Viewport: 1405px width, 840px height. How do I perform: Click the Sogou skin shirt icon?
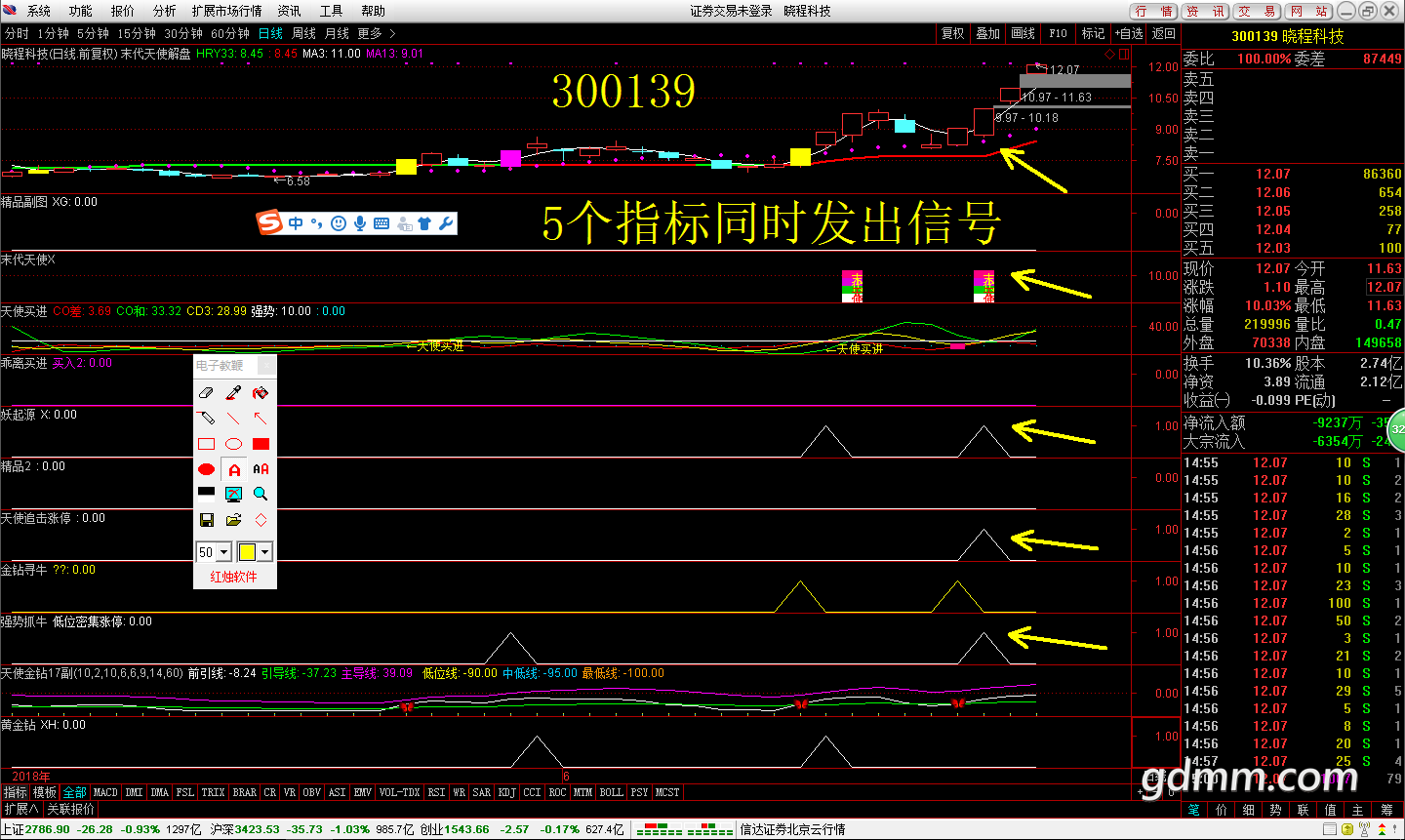click(424, 223)
